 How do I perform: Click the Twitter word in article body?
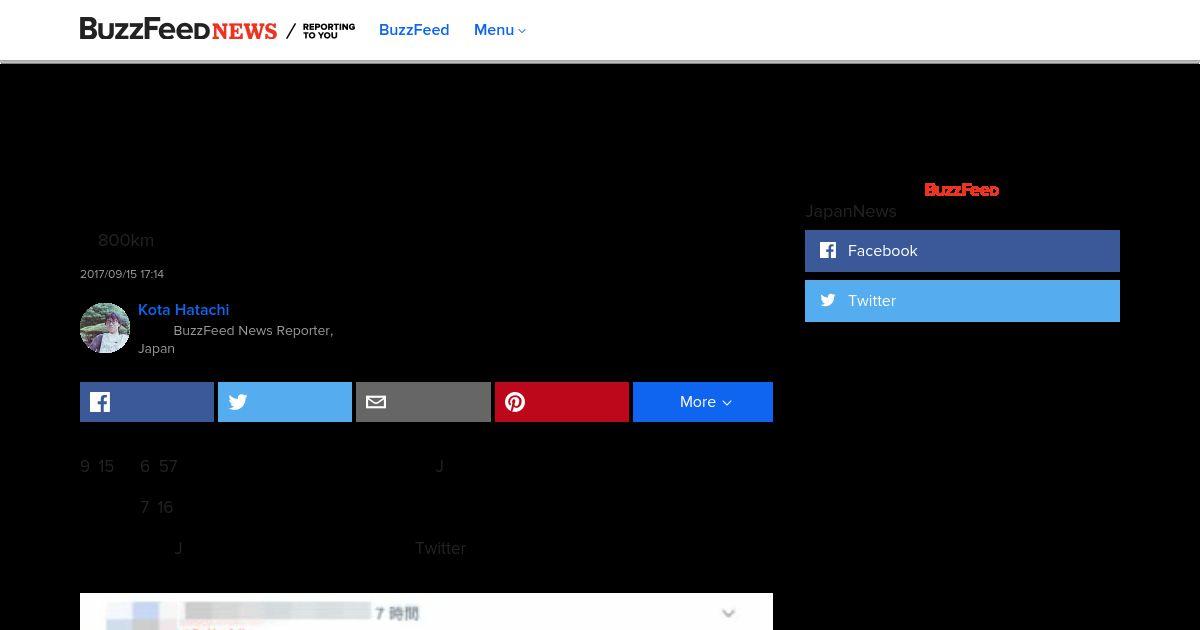click(440, 548)
